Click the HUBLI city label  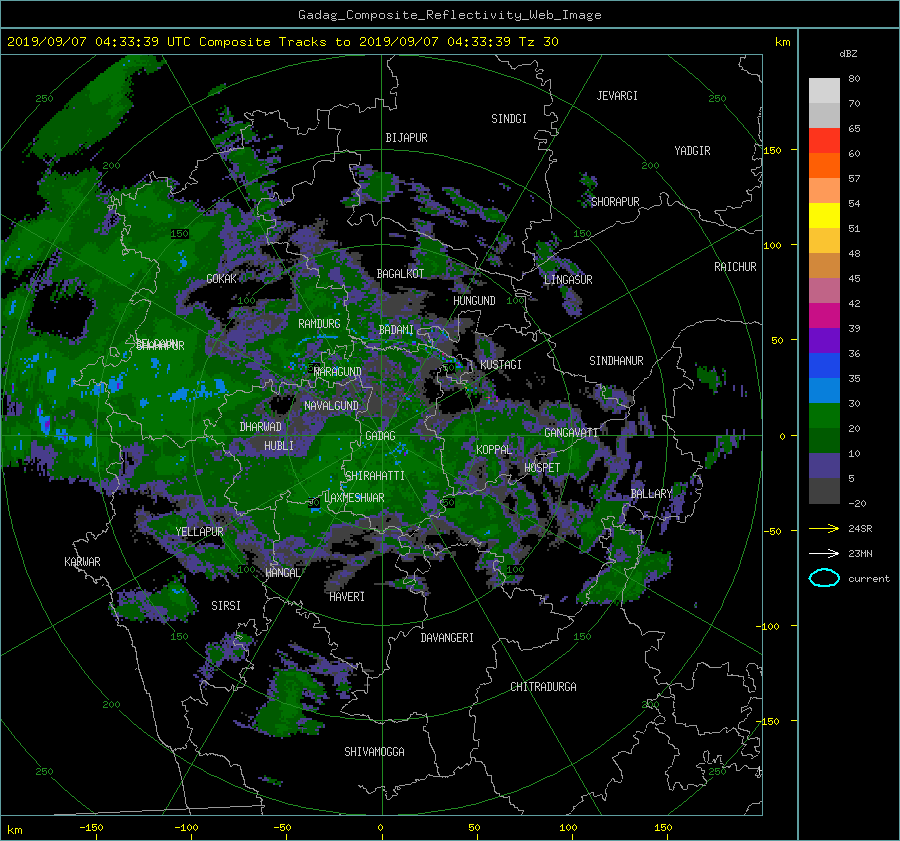(x=278, y=445)
